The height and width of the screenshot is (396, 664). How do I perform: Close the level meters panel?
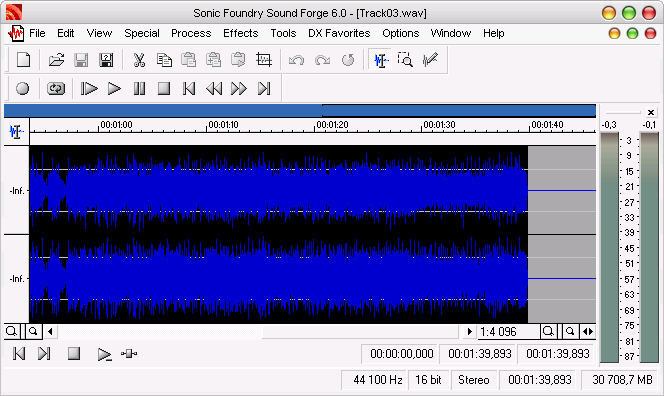tap(651, 113)
